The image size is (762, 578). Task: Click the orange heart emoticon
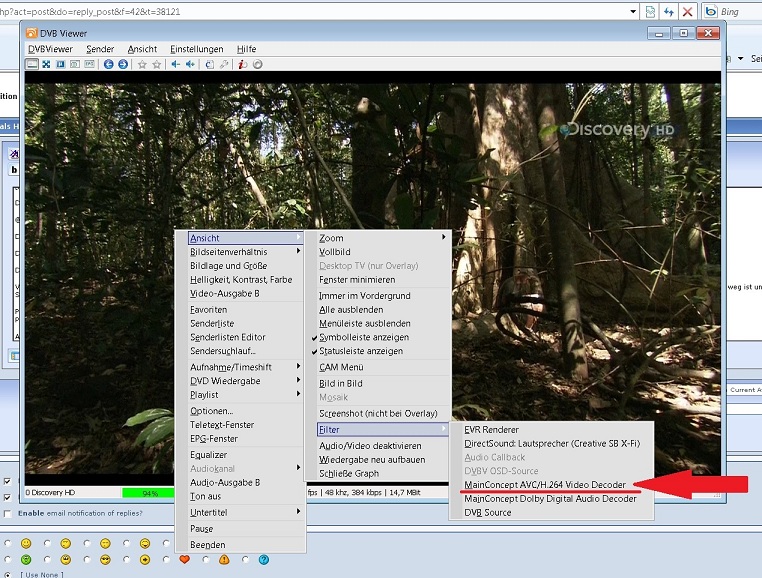coord(184,560)
